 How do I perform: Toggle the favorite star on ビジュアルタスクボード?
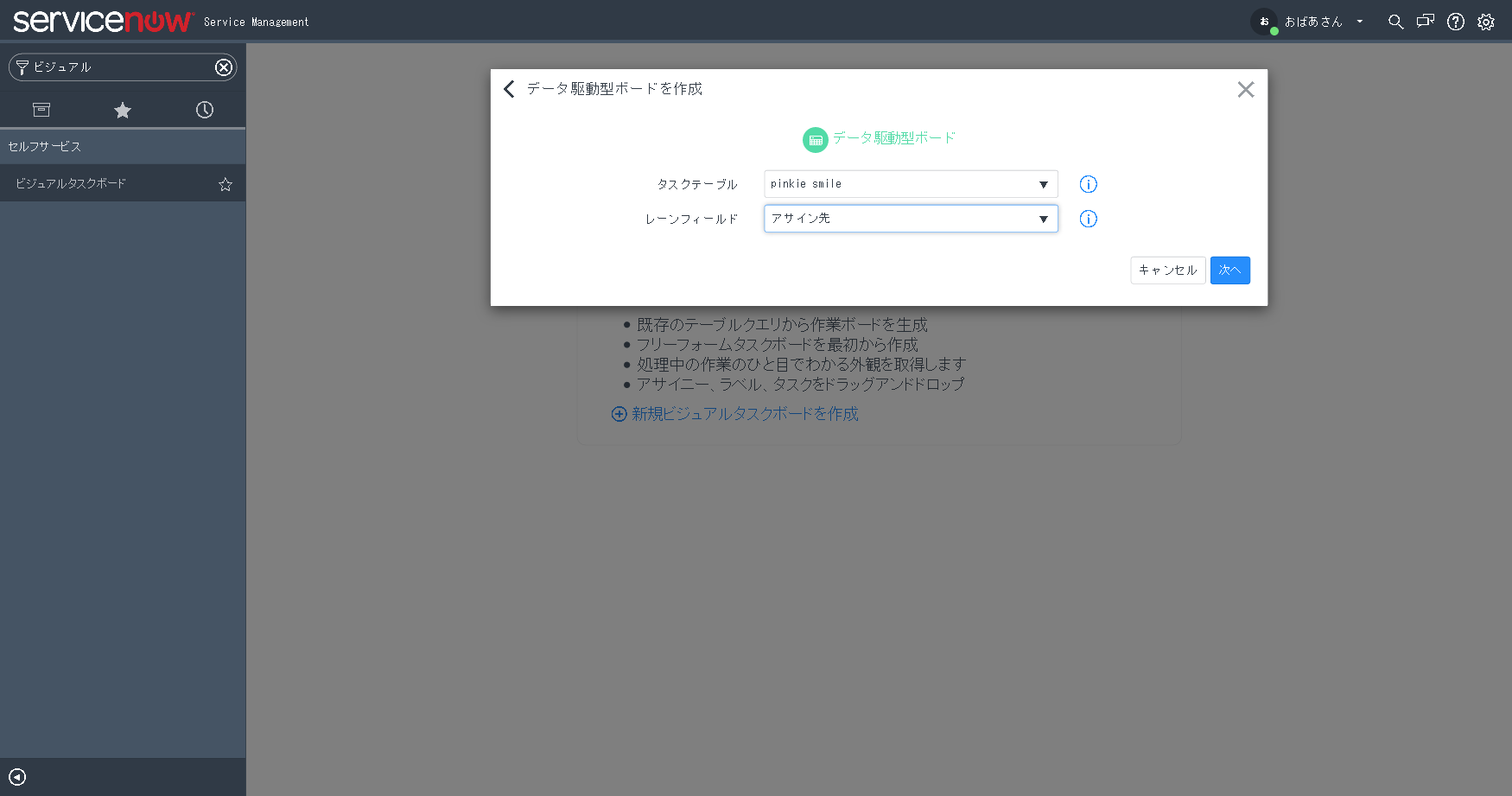(225, 184)
